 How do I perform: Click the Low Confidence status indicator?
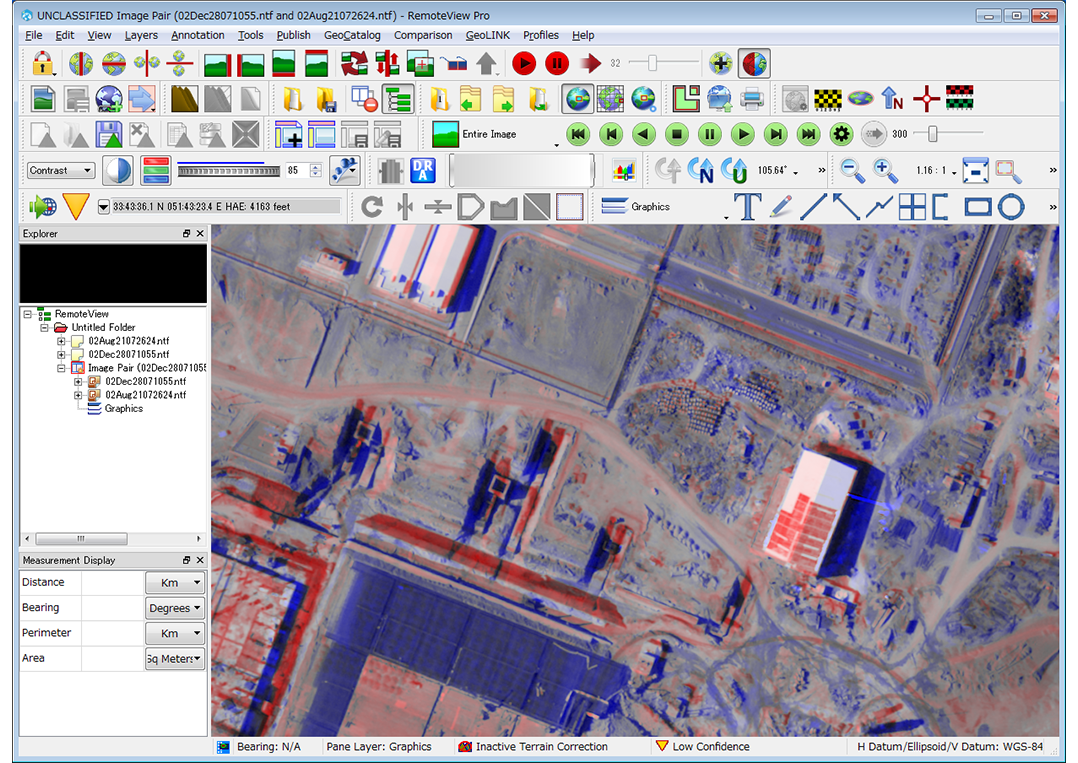700,746
